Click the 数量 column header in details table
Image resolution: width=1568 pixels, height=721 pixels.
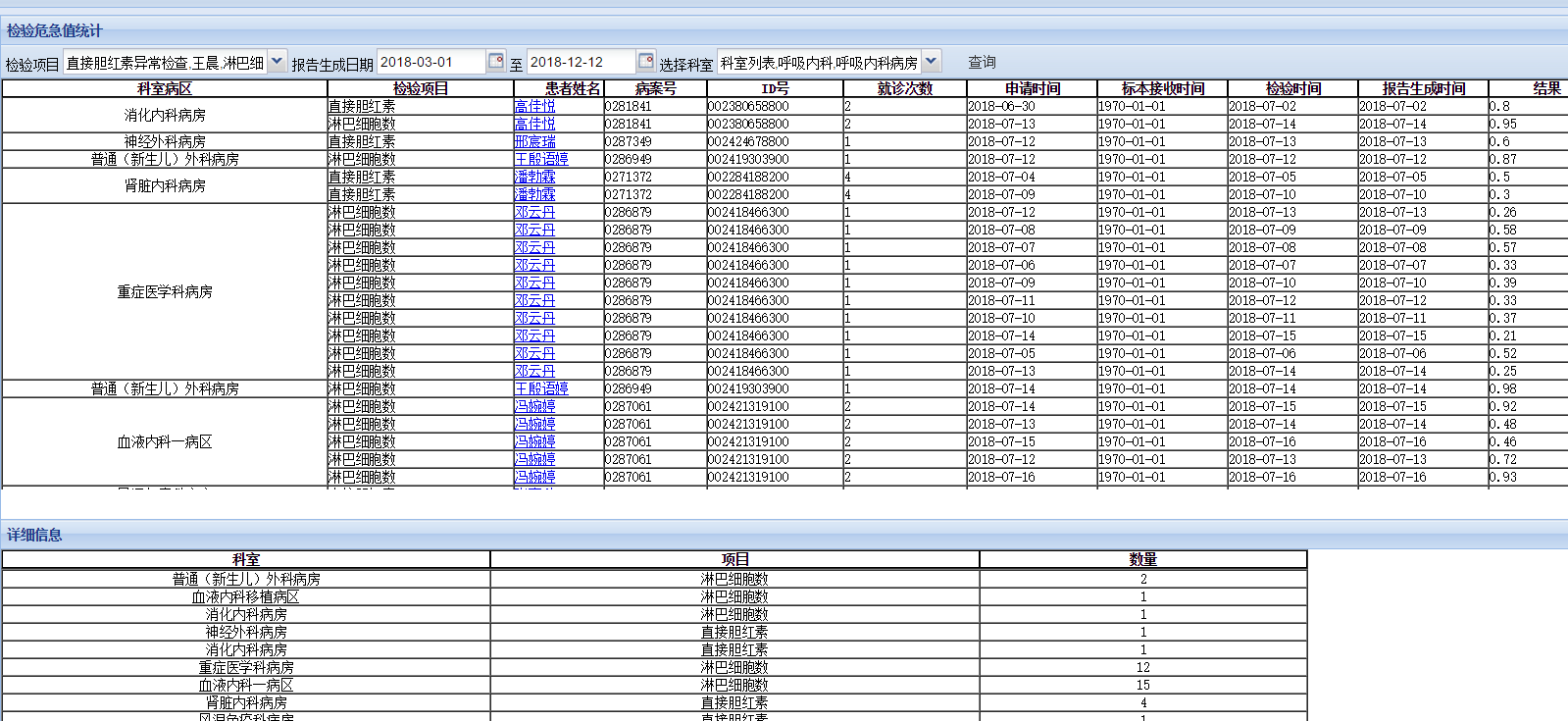tap(1142, 559)
